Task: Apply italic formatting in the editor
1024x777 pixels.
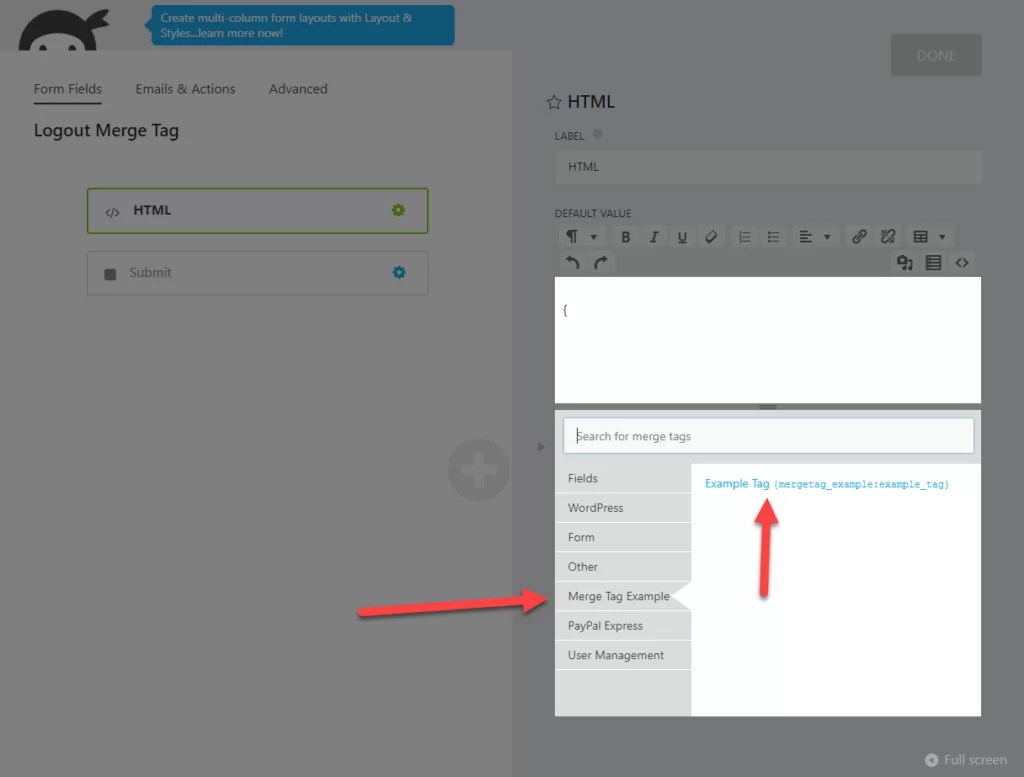Action: (x=653, y=236)
